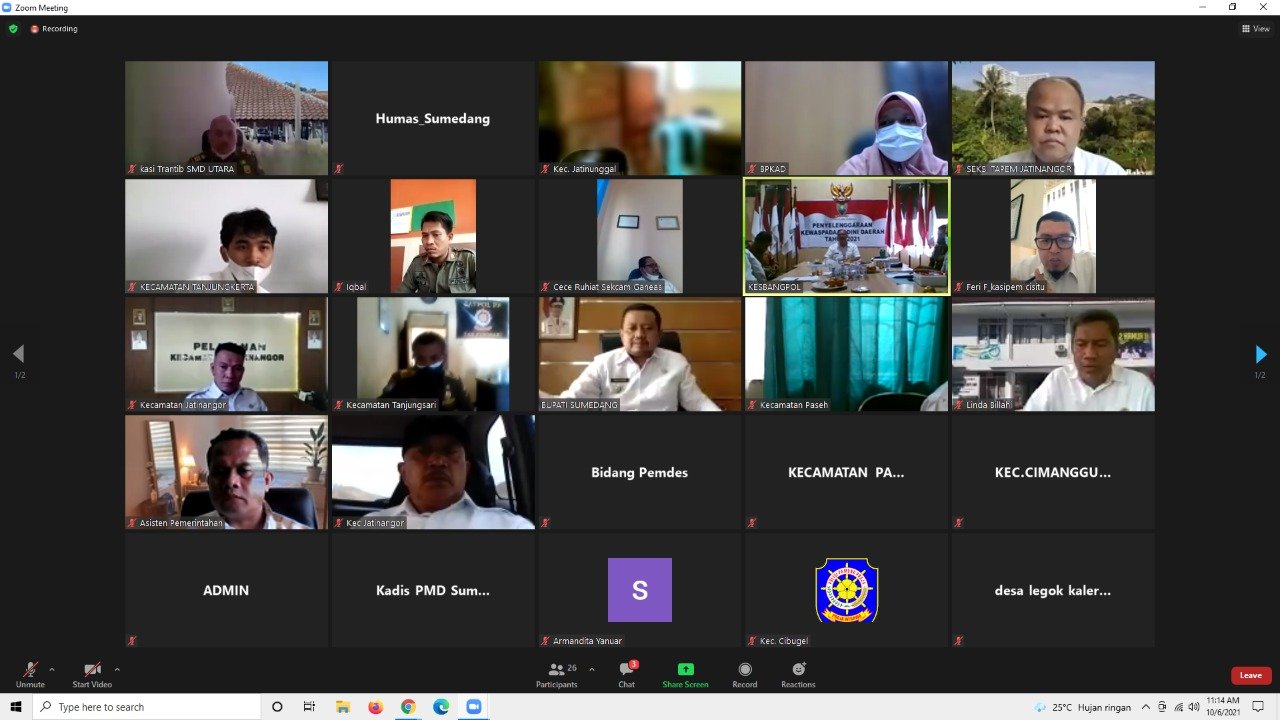Open the Participants panel

556,671
